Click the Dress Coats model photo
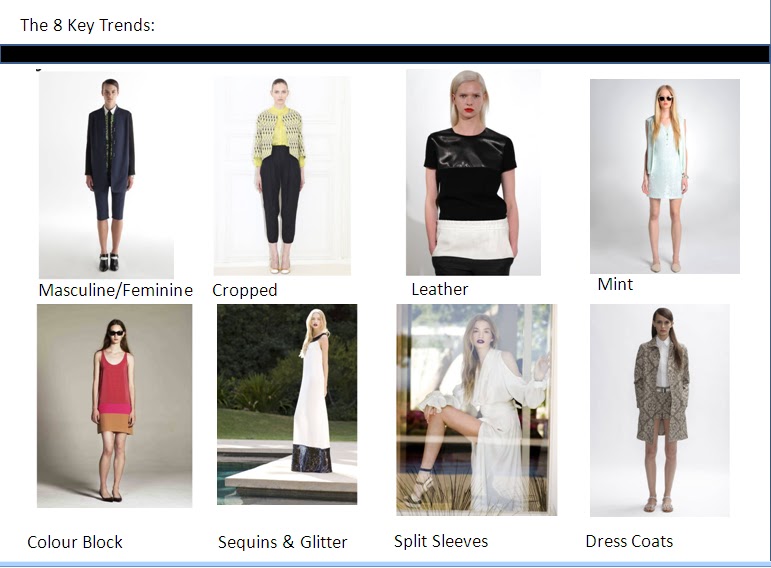 coord(660,410)
